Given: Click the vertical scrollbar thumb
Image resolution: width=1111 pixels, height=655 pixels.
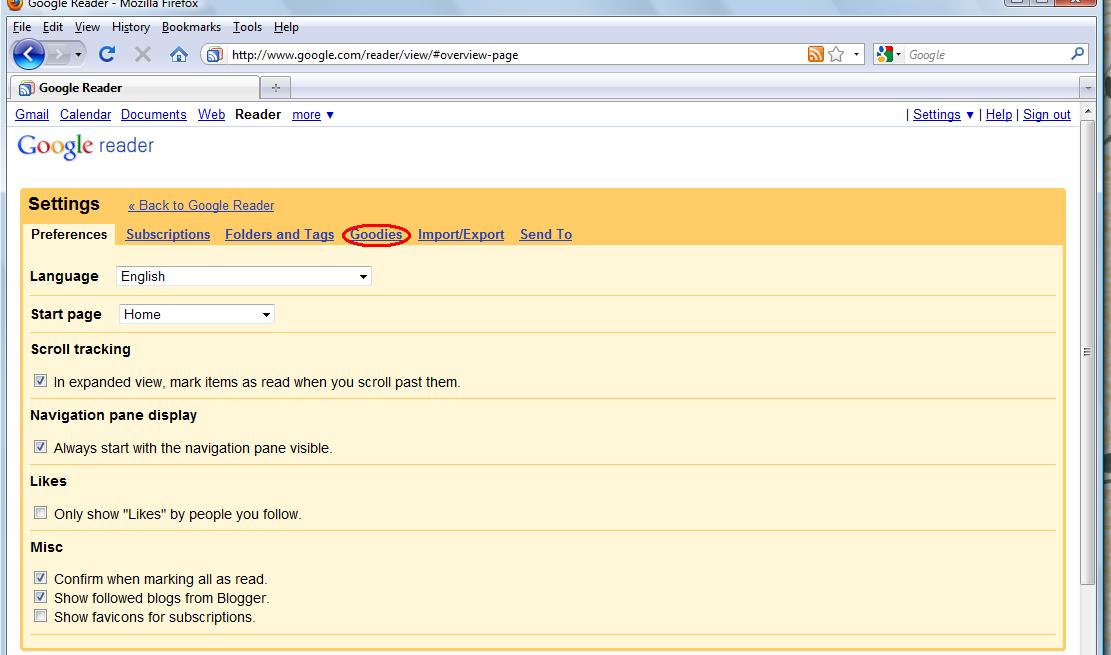Looking at the screenshot, I should tap(1088, 352).
